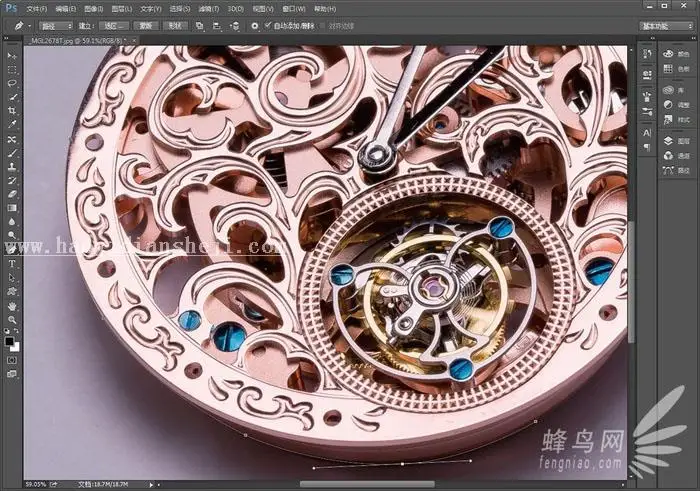This screenshot has width=700, height=491.
Task: Click path arrangement icon in options bar
Action: coord(234,26)
